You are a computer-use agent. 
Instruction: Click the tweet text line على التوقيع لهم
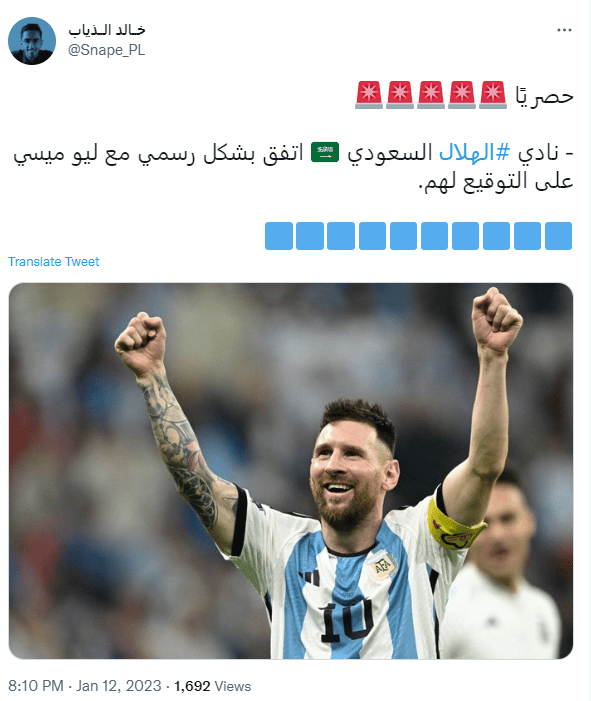tap(496, 182)
